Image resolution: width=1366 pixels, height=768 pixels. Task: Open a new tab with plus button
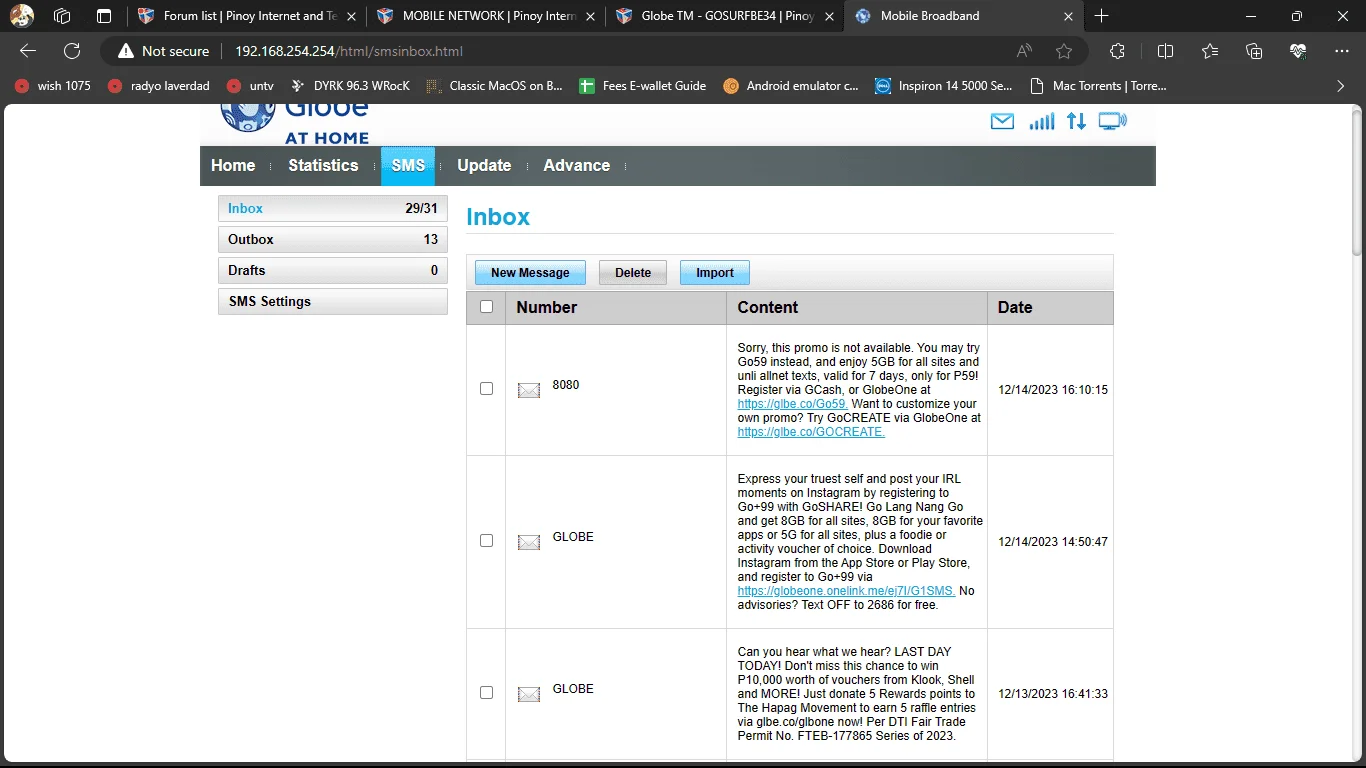(x=1102, y=16)
